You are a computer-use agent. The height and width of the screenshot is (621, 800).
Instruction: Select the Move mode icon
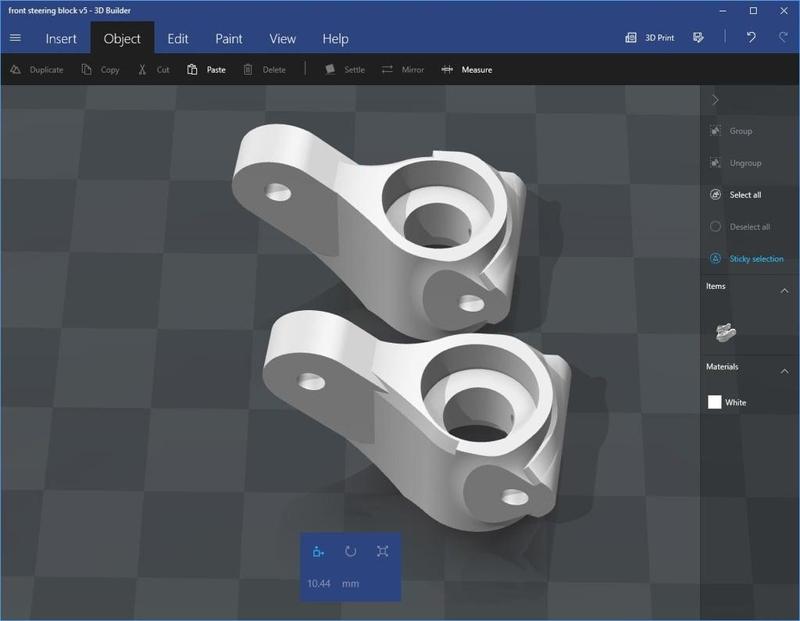tap(318, 551)
